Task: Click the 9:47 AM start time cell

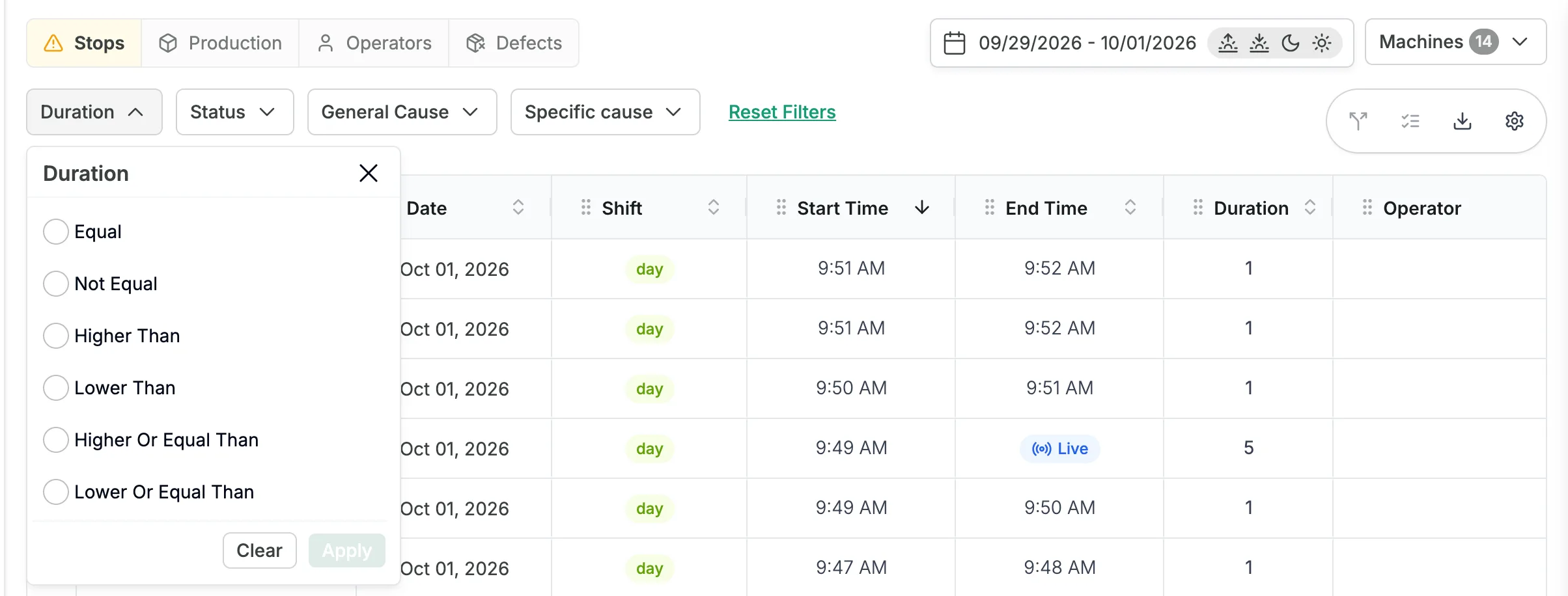Action: pos(852,567)
